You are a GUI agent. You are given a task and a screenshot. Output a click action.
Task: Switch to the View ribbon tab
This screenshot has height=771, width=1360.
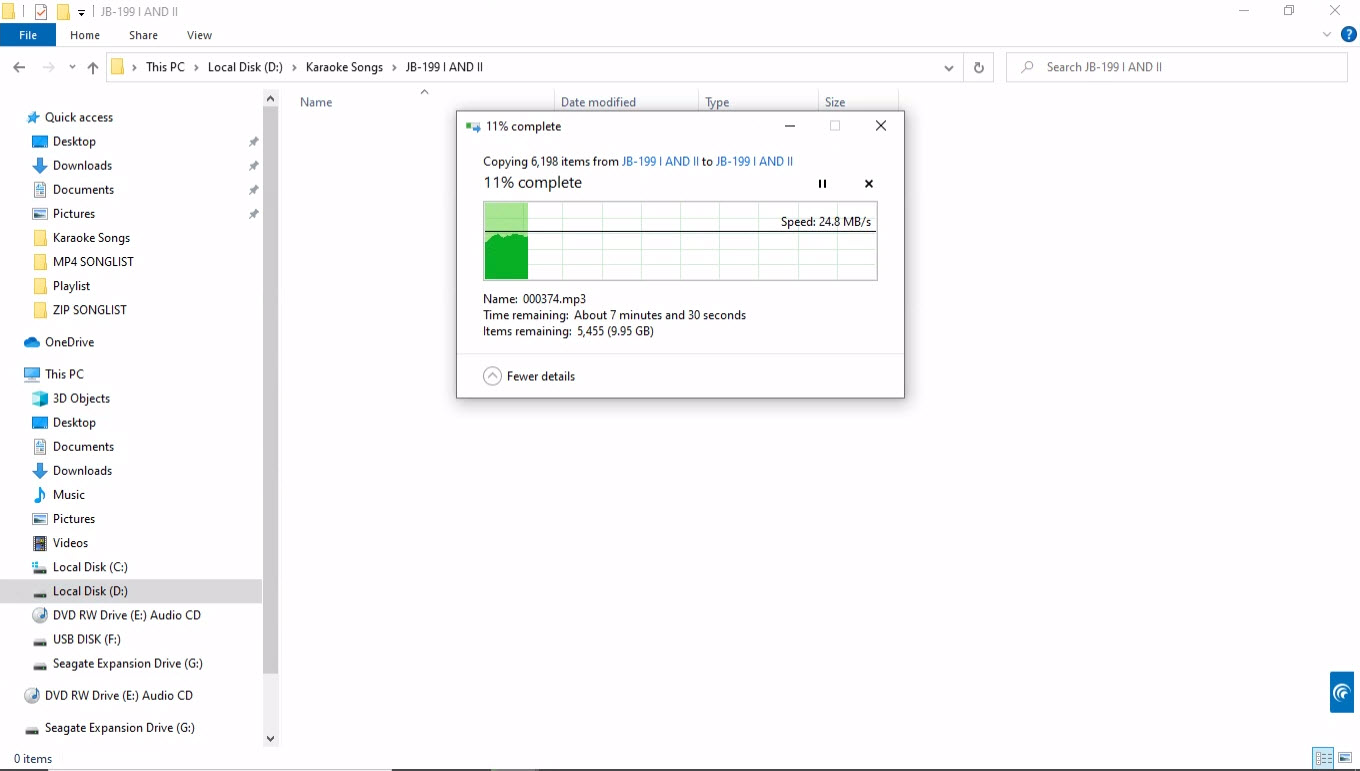click(199, 35)
